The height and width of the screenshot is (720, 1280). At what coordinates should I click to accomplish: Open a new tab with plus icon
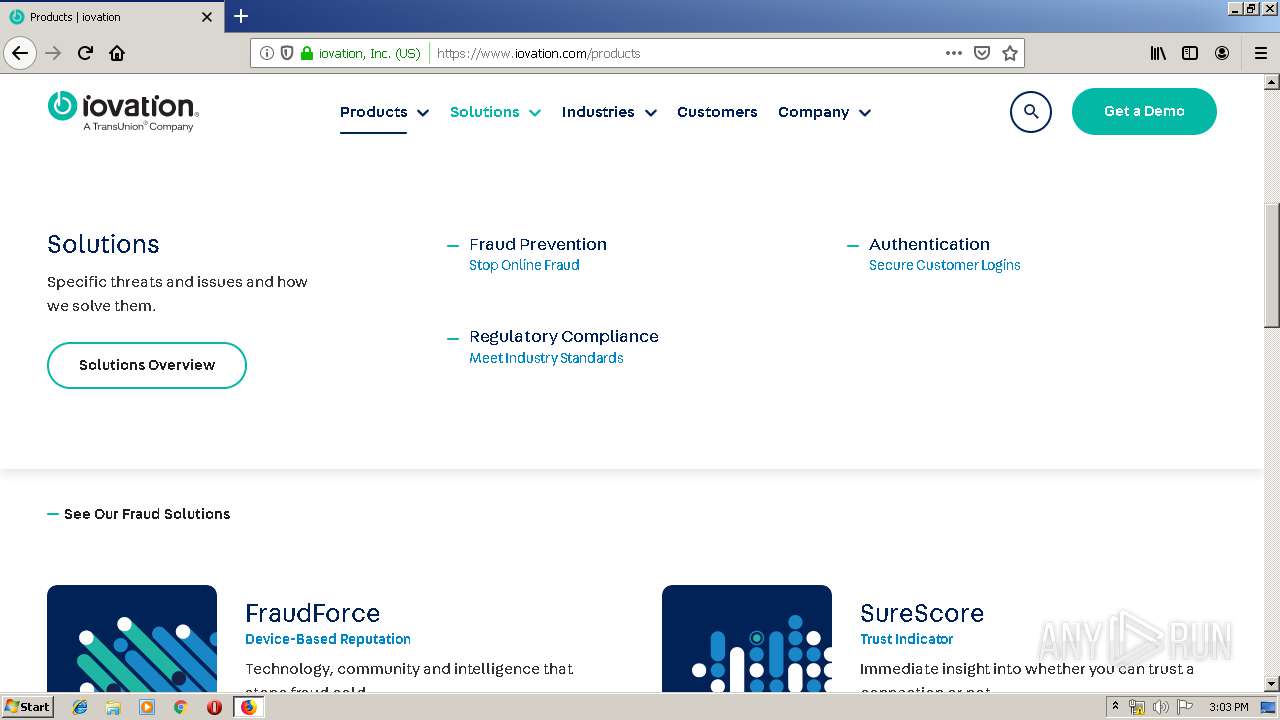click(241, 16)
